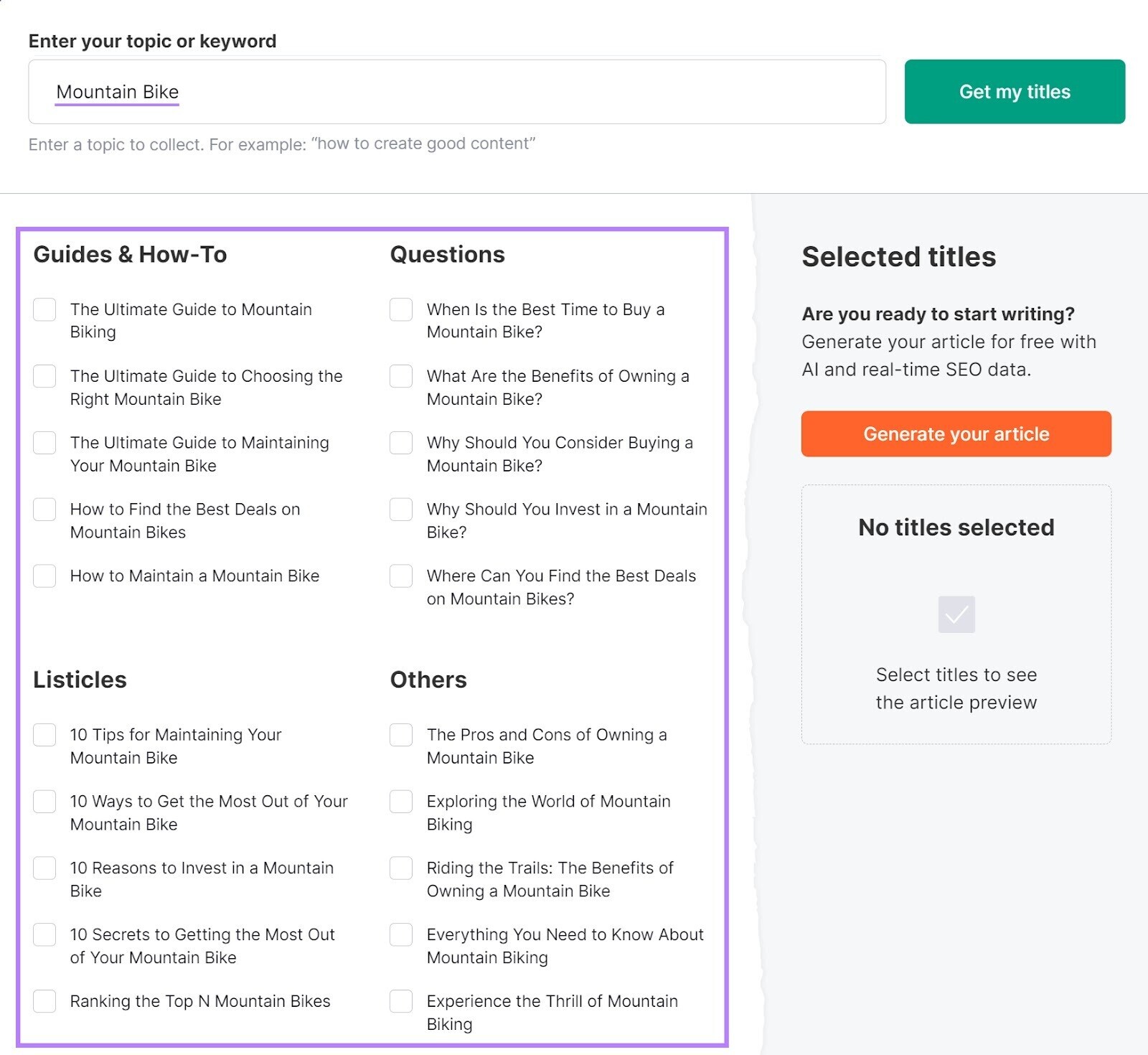Click the 'Generate your article' button

coord(956,433)
